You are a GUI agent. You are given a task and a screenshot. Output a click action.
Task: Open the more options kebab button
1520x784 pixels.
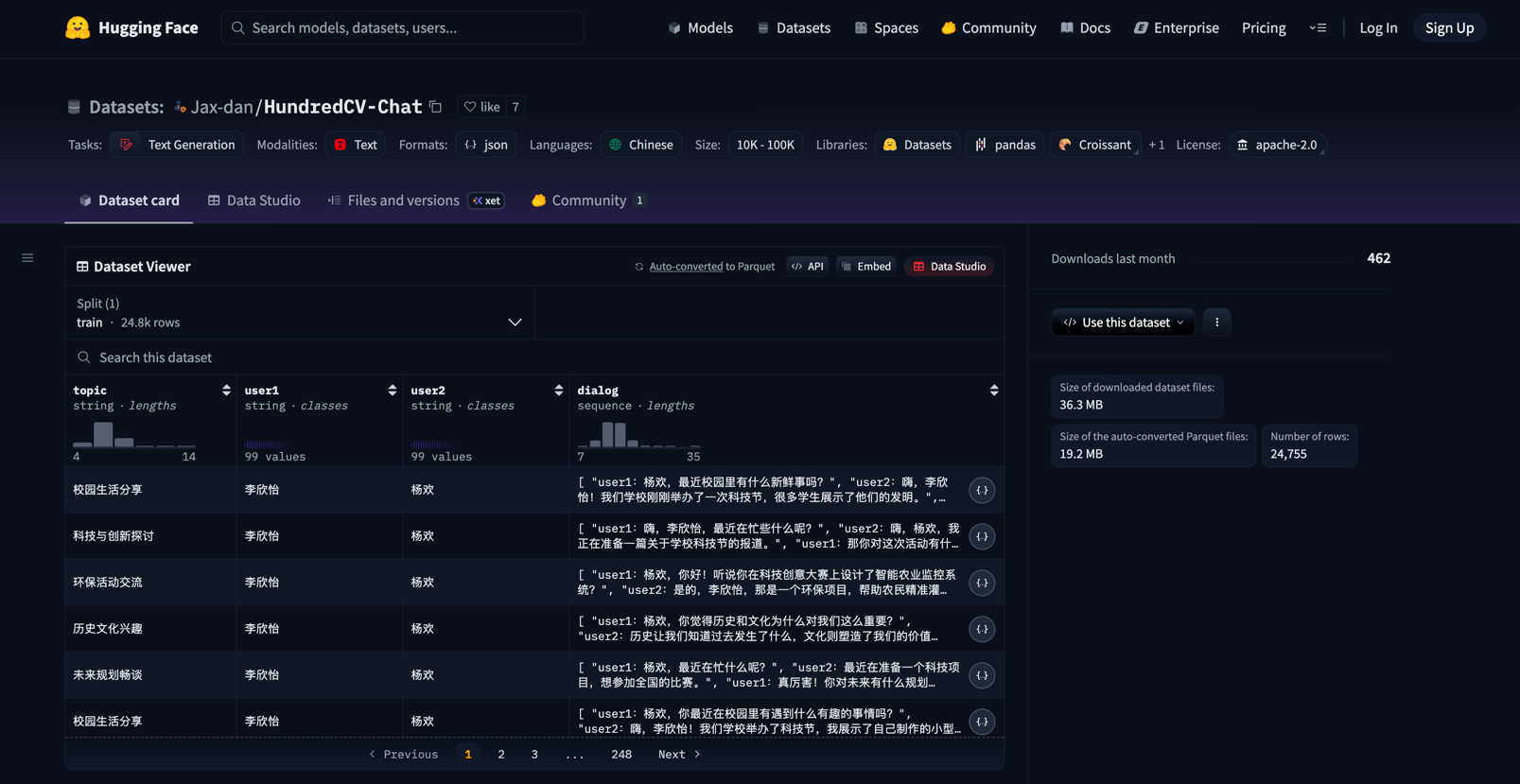click(1216, 322)
